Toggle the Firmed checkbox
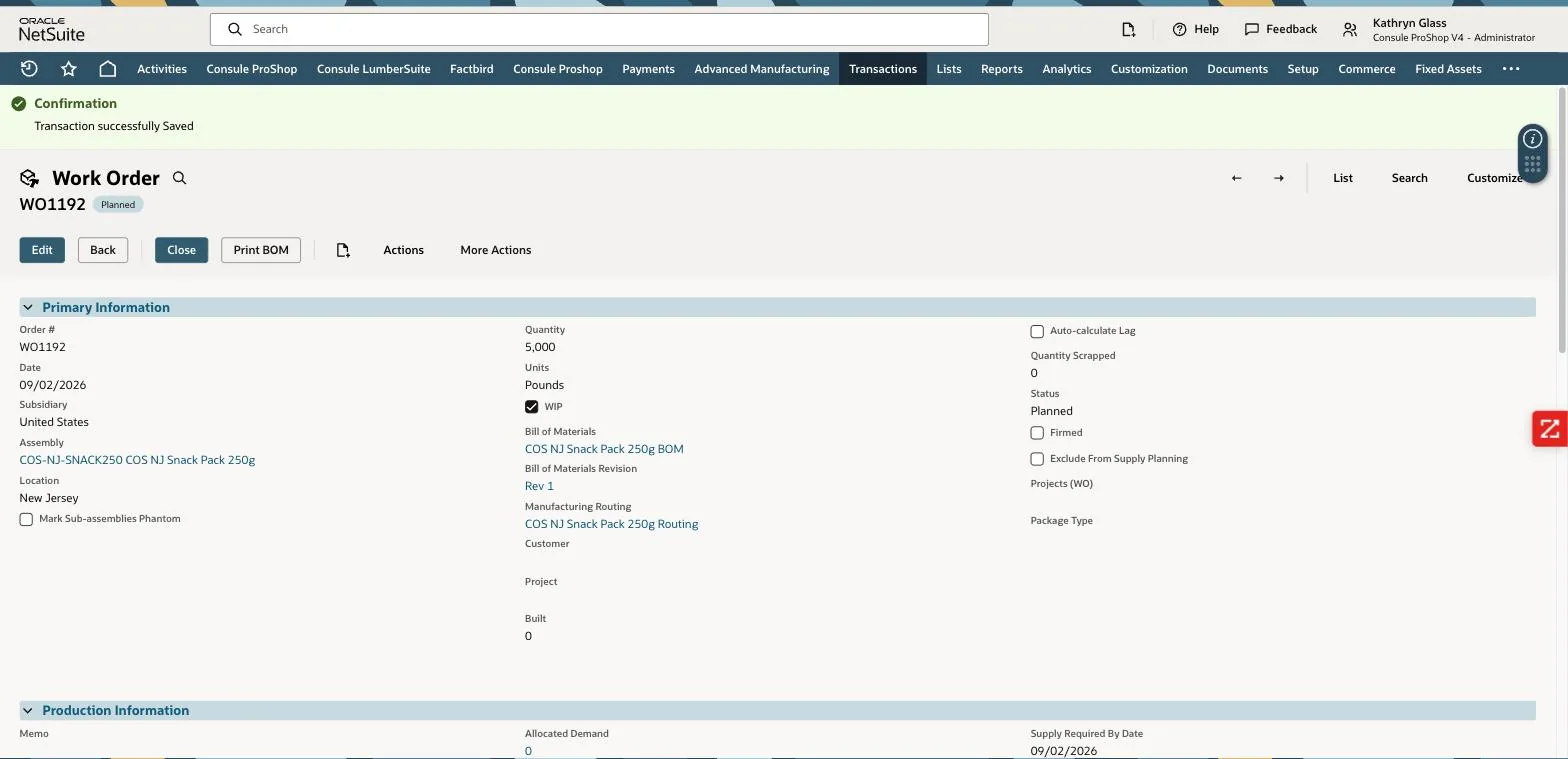The image size is (1568, 759). click(x=1037, y=433)
